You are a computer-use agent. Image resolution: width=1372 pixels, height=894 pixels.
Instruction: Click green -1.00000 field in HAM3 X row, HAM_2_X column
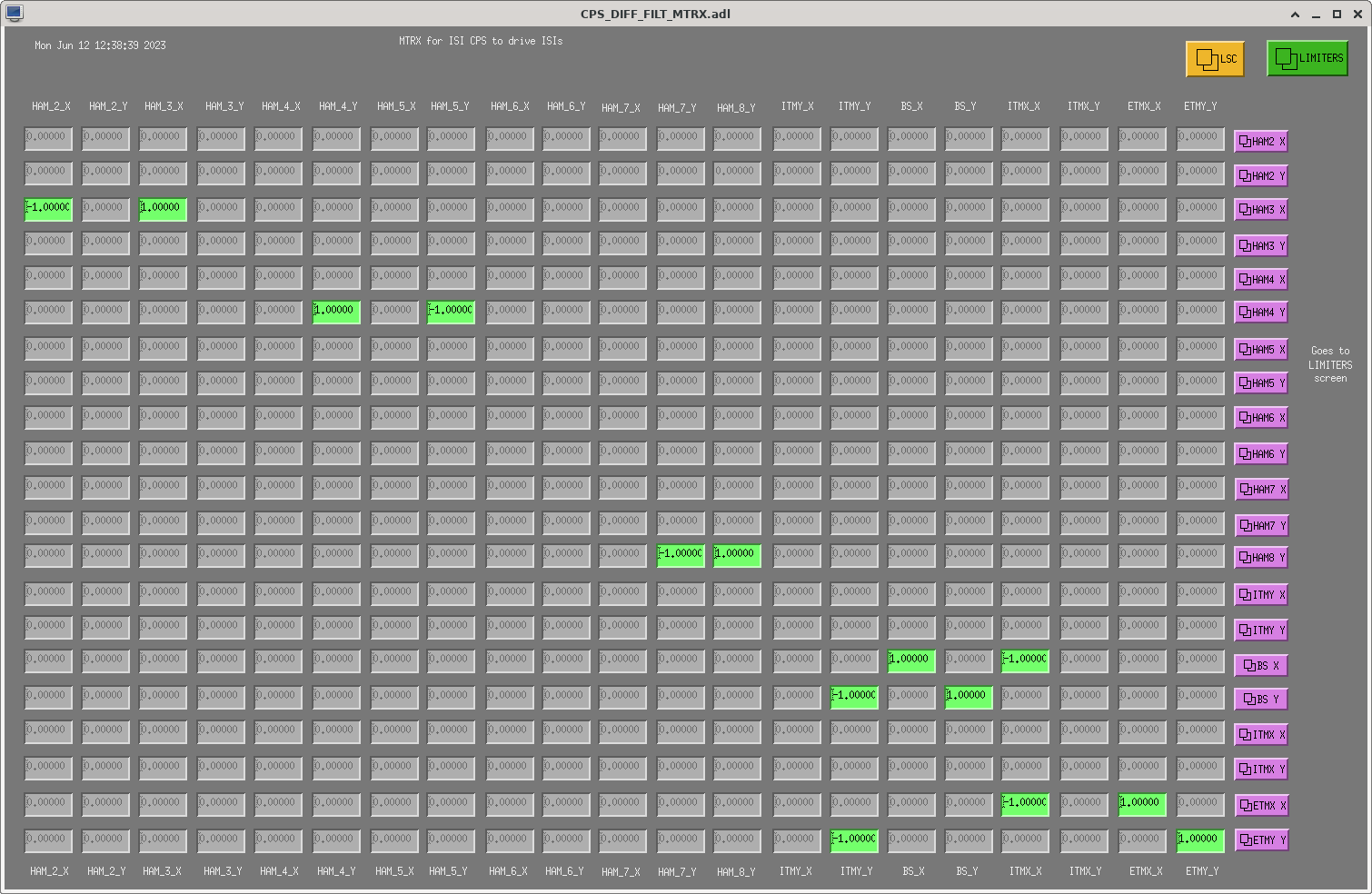pyautogui.click(x=48, y=209)
